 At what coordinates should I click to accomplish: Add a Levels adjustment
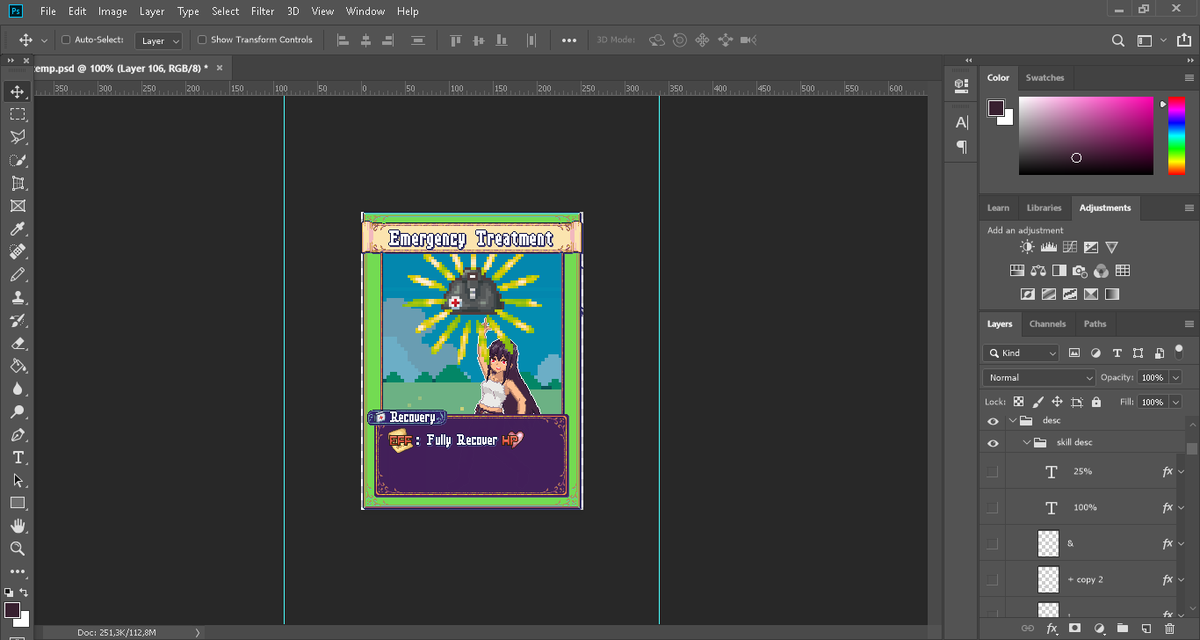click(x=1049, y=247)
